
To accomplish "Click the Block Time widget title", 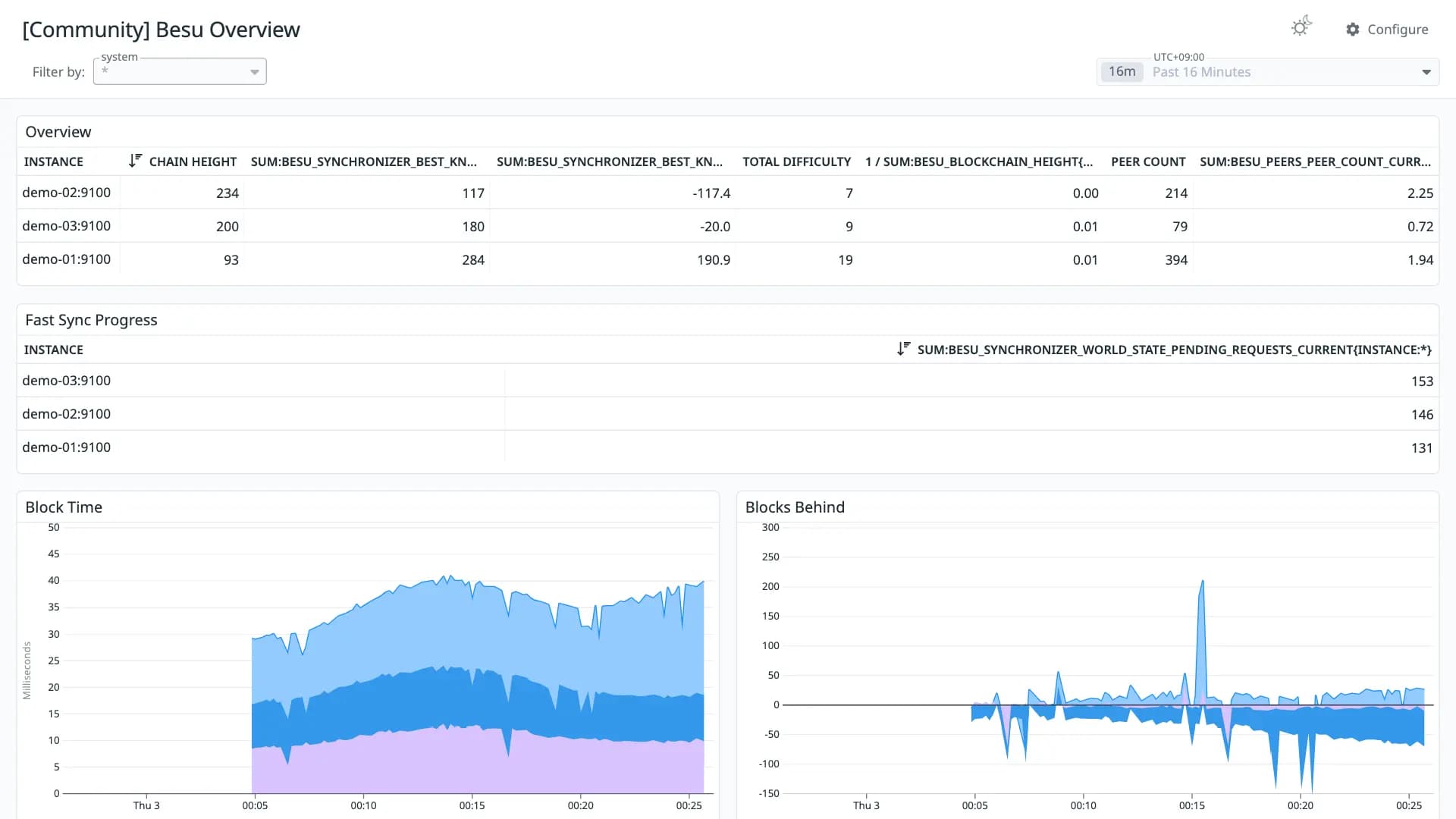I will [64, 507].
